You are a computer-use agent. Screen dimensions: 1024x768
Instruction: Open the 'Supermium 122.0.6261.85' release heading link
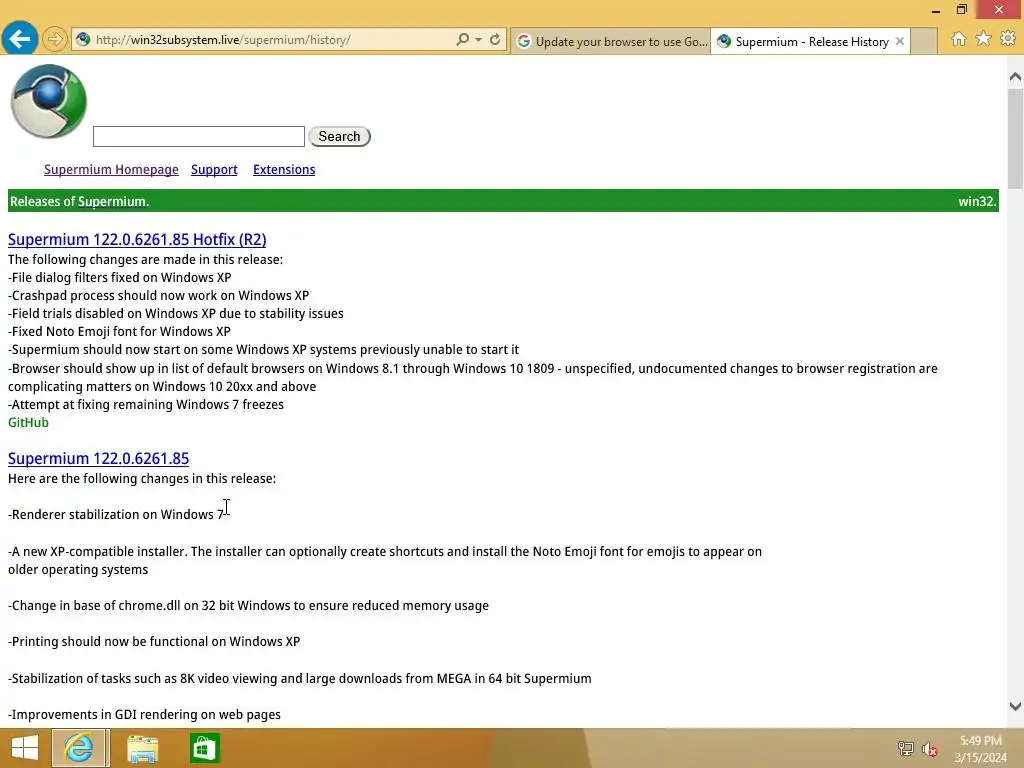click(99, 458)
